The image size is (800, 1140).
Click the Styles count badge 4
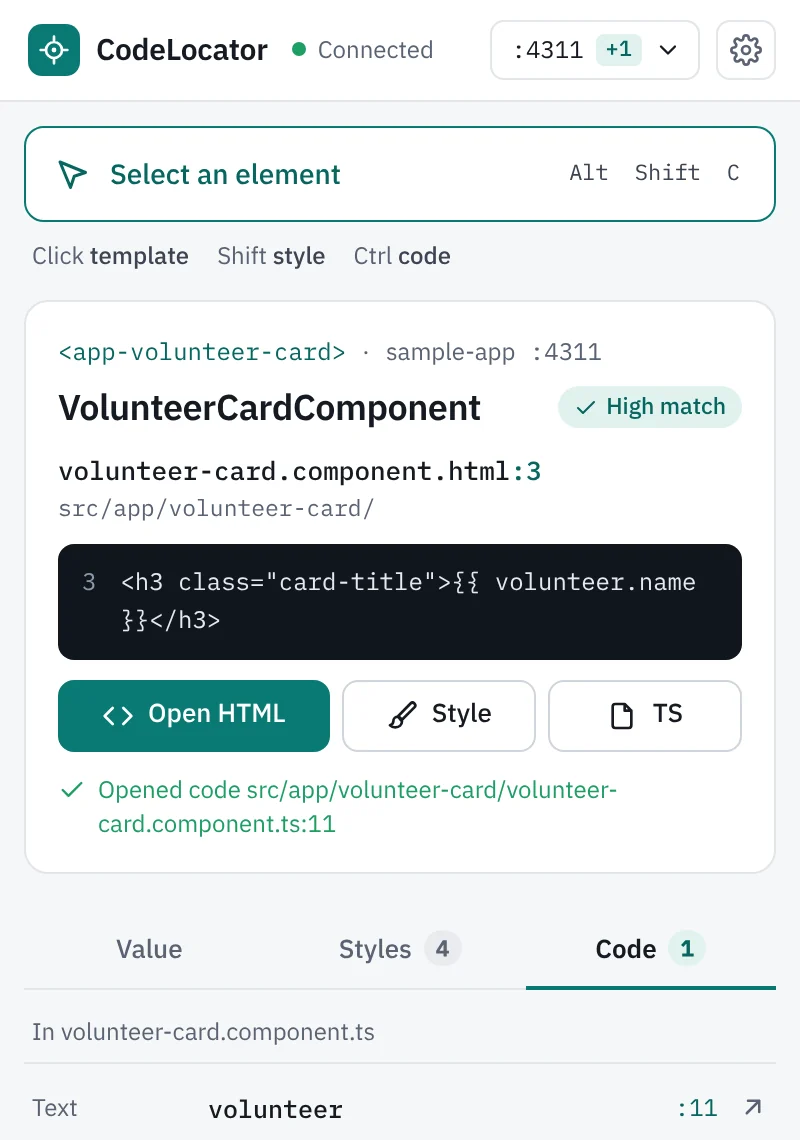(442, 948)
